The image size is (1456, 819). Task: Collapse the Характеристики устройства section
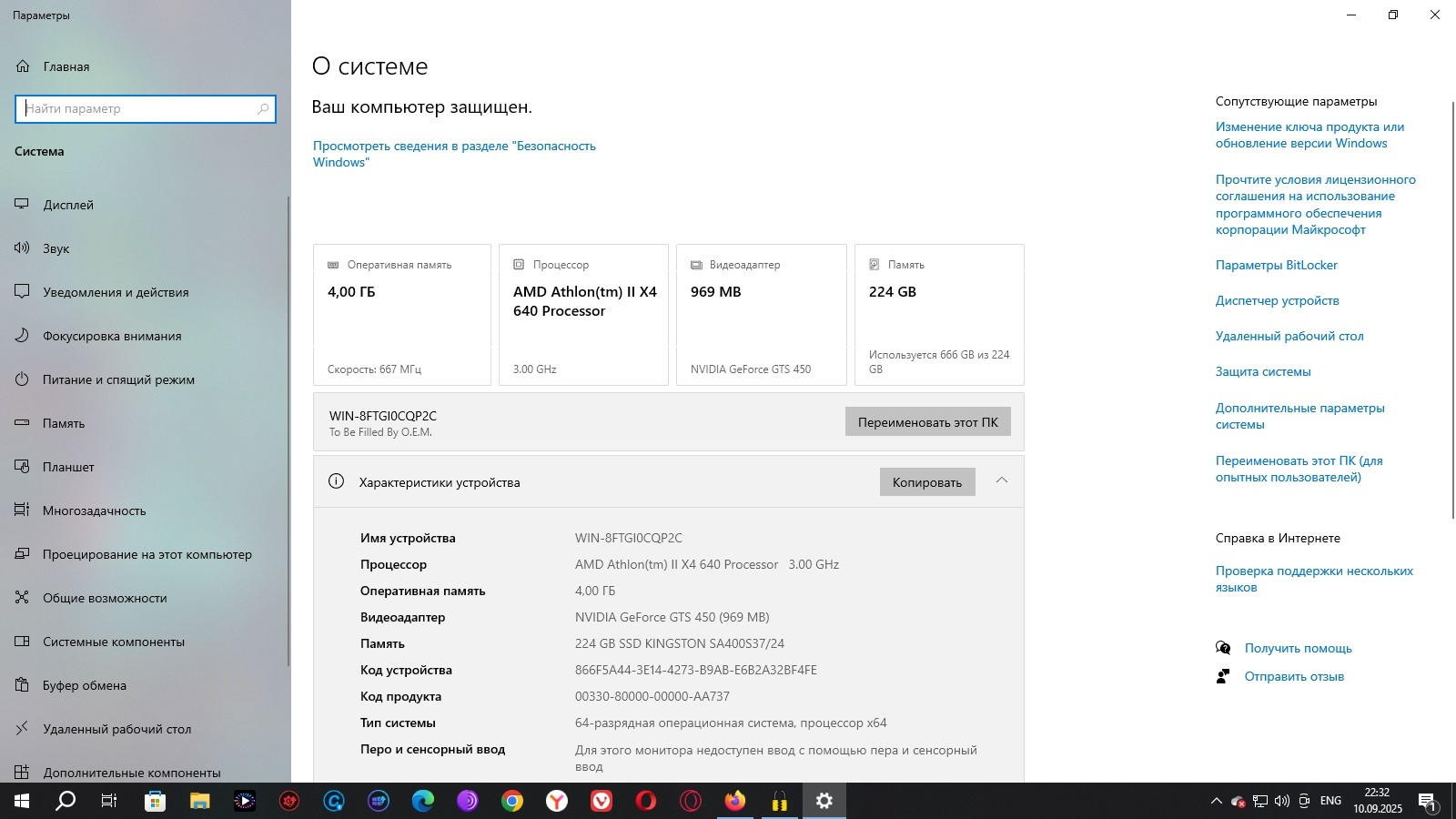1001,481
